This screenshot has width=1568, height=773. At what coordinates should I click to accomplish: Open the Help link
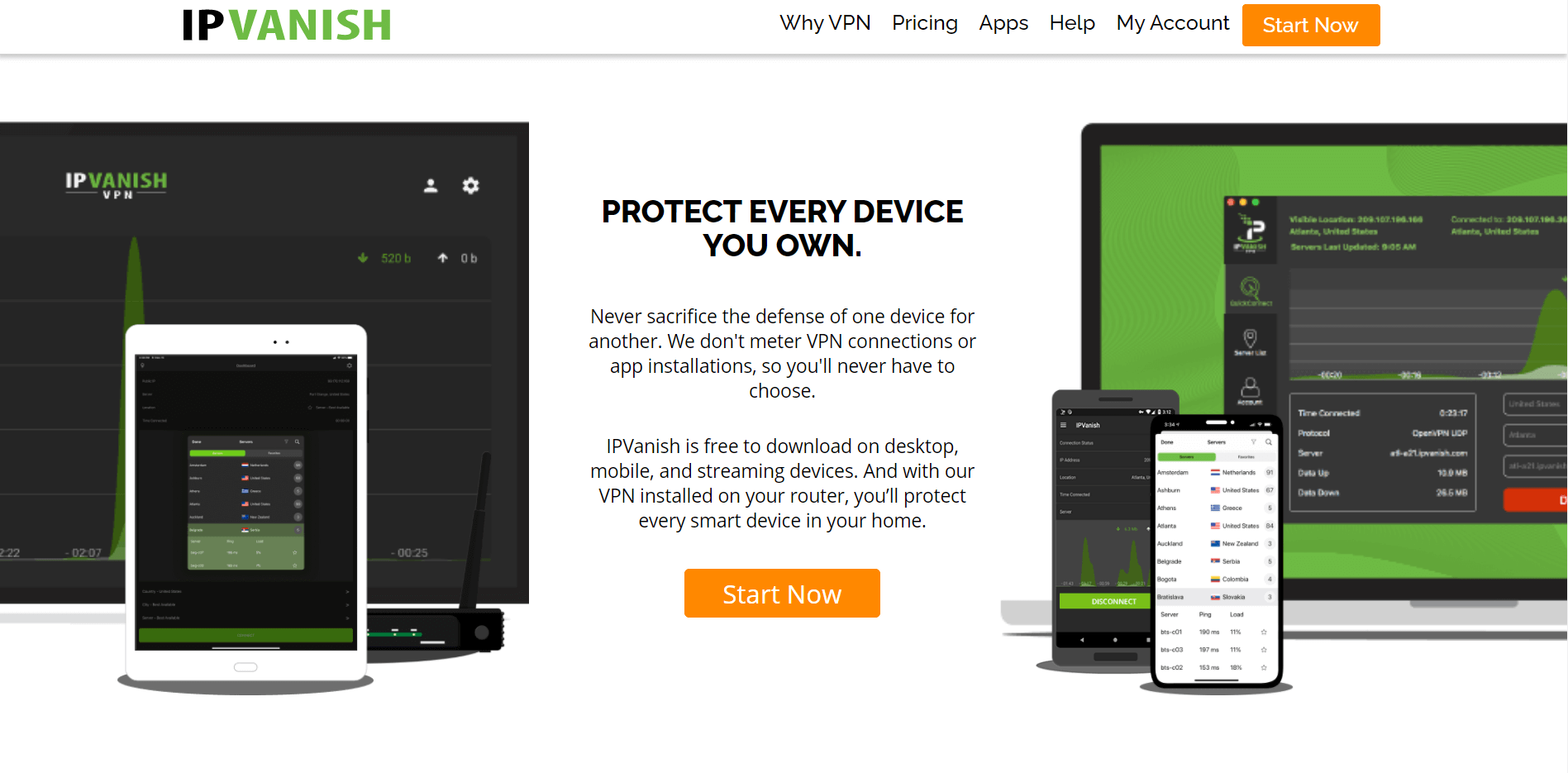(x=1072, y=23)
